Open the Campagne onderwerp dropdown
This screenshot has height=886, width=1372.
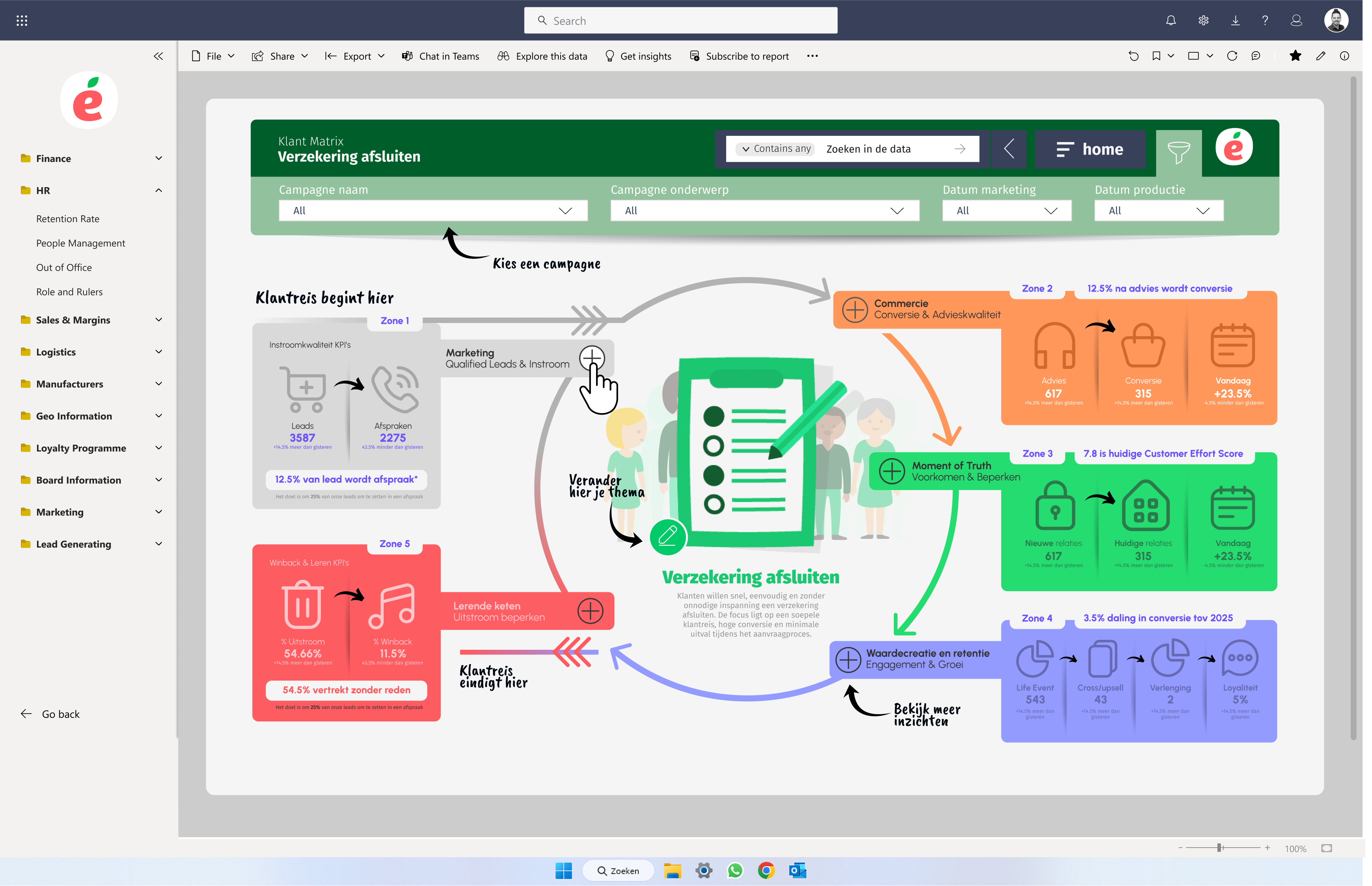pyautogui.click(x=765, y=211)
